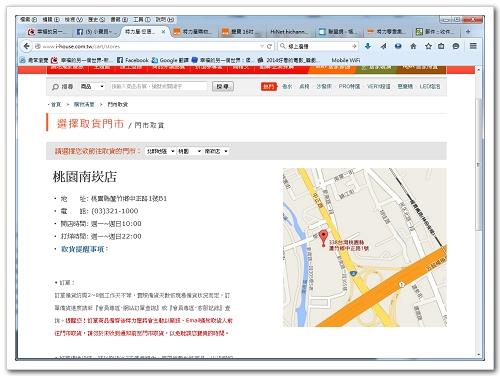Open the LED燈泡 link
This screenshot has height=376, width=500.
coord(430,86)
